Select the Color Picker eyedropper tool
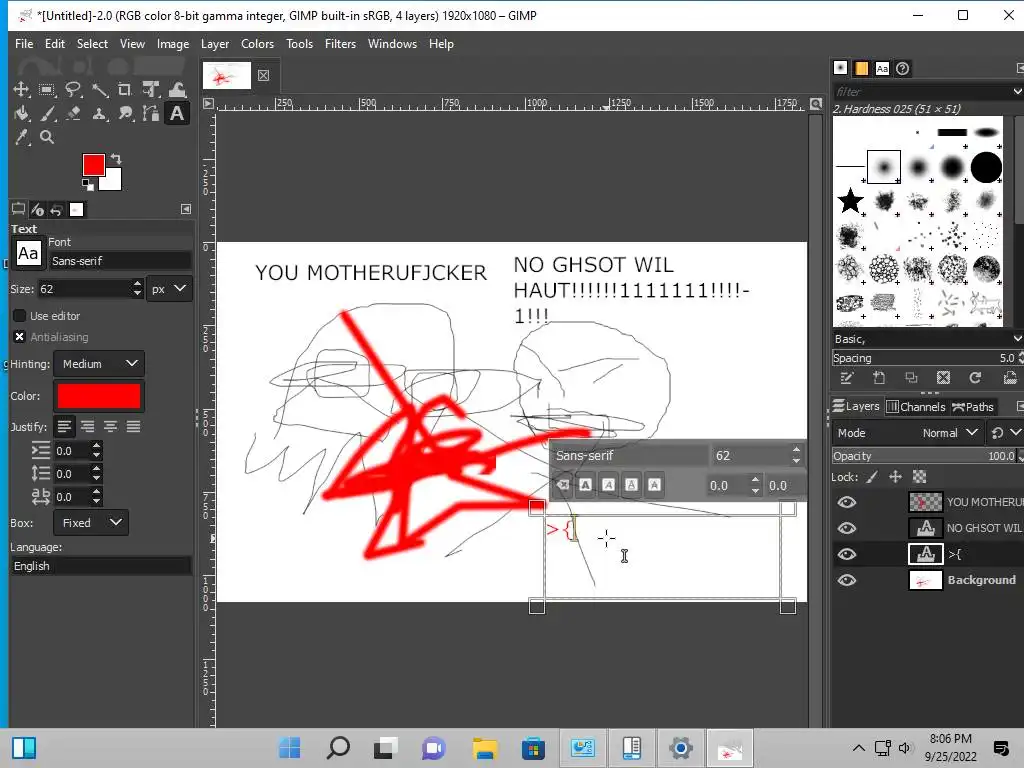 point(22,137)
